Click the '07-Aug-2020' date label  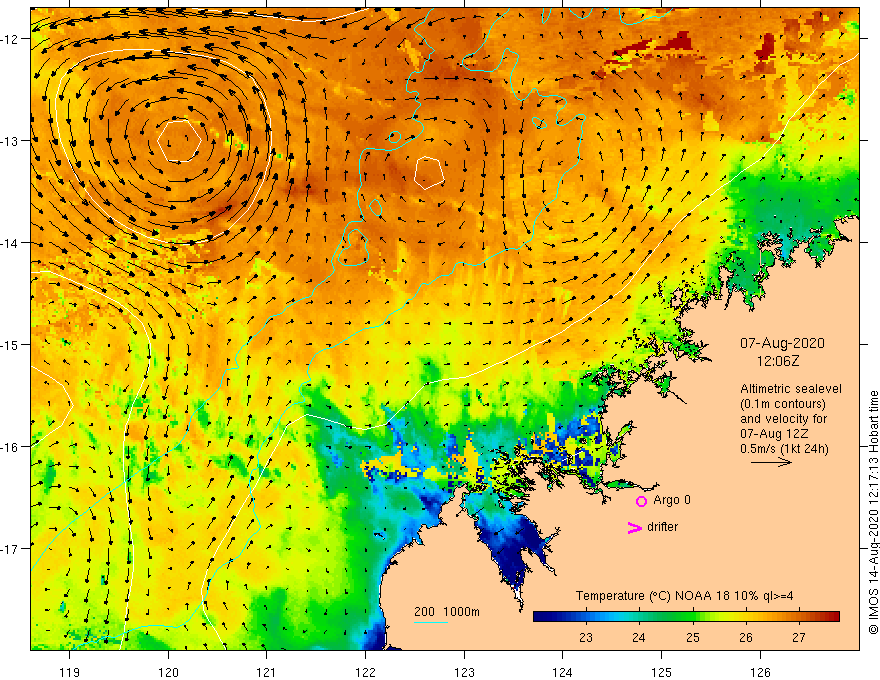point(782,343)
